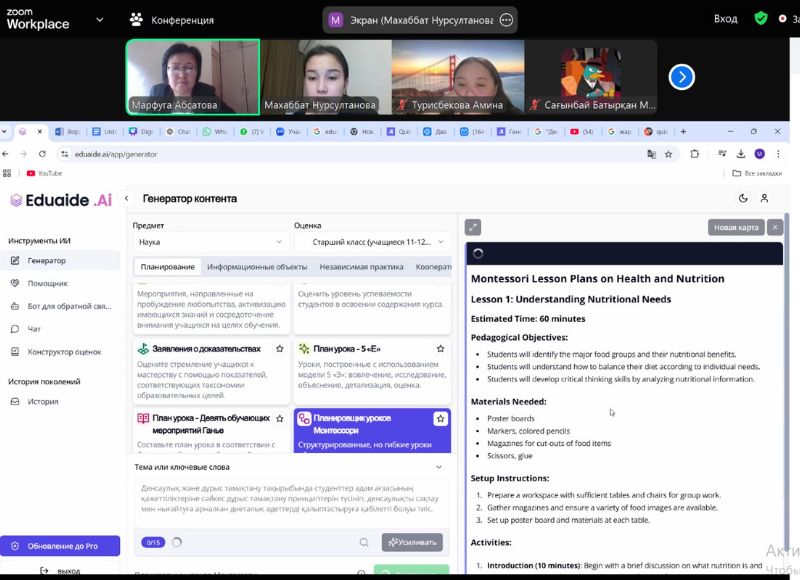Click the next arrow on Zoom participant strip

(681, 77)
